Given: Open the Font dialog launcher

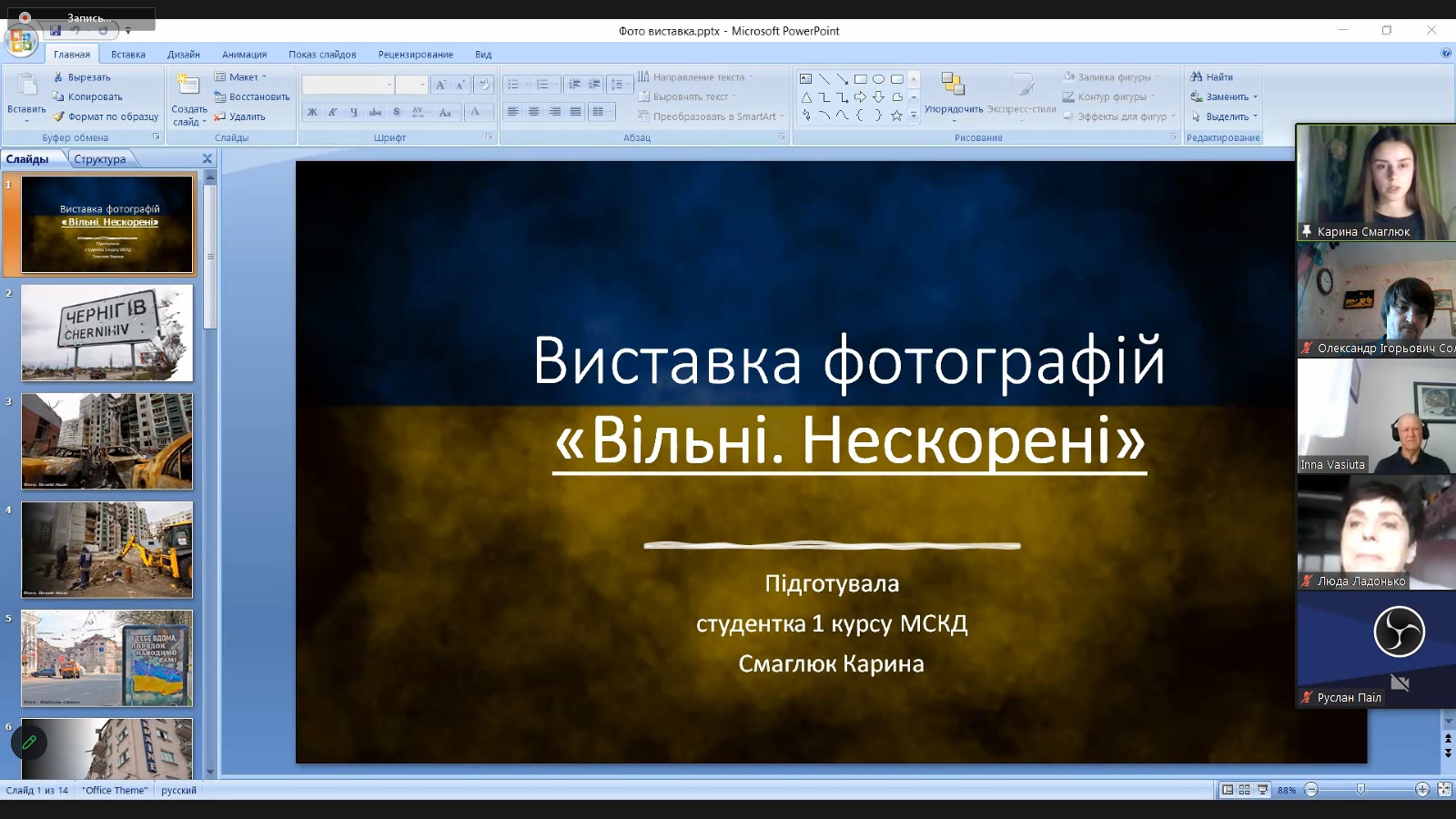Looking at the screenshot, I should (x=489, y=136).
